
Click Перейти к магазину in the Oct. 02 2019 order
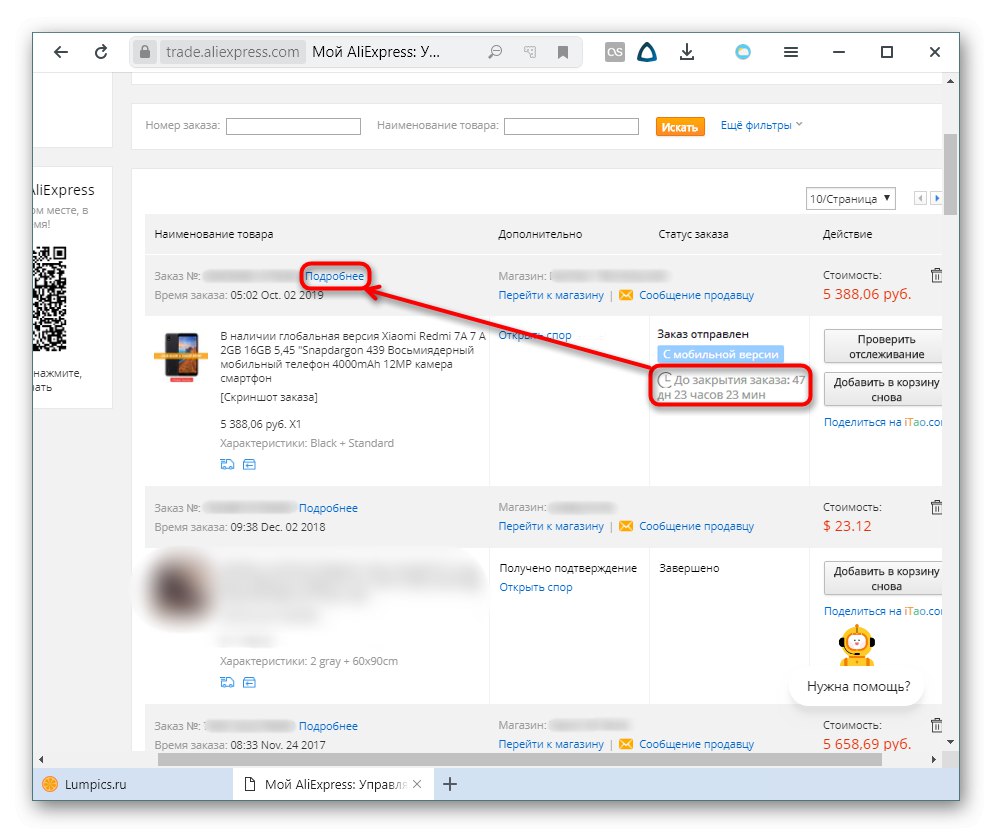pyautogui.click(x=551, y=295)
